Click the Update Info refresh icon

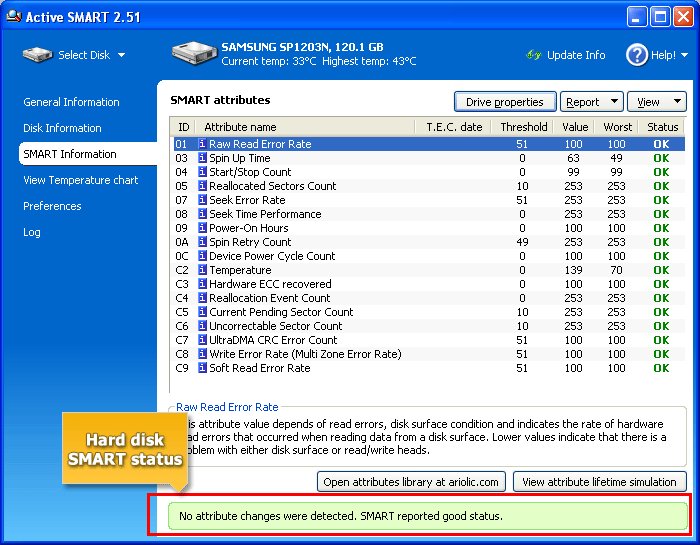[533, 55]
